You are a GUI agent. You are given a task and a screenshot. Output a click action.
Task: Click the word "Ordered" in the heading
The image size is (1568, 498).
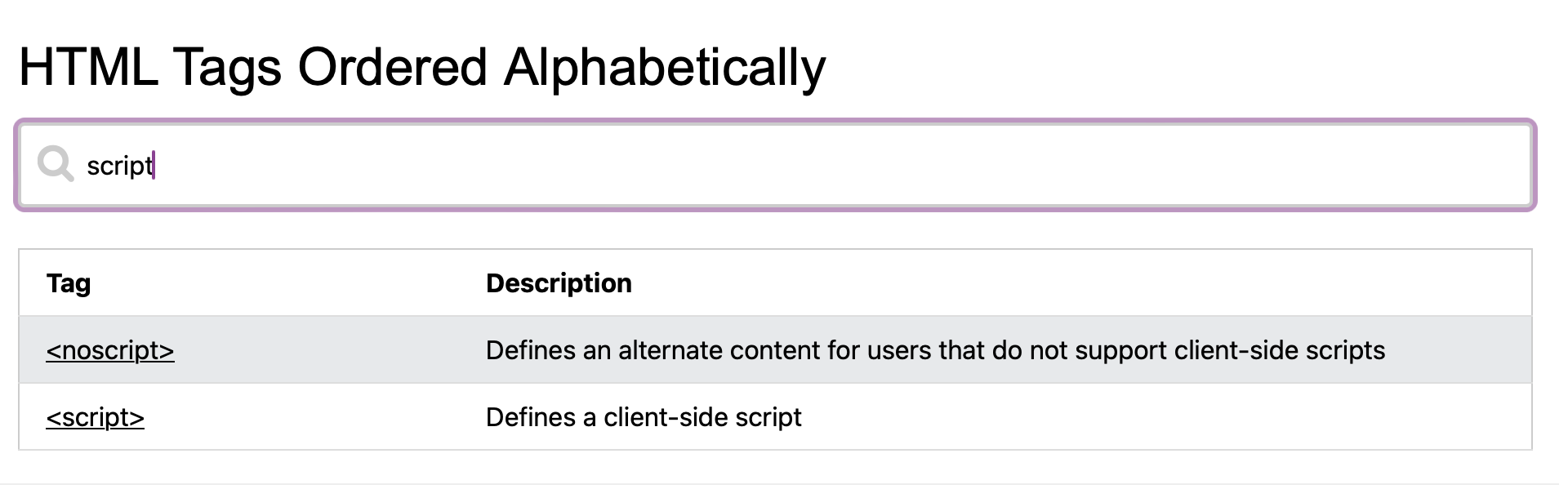coord(392,67)
